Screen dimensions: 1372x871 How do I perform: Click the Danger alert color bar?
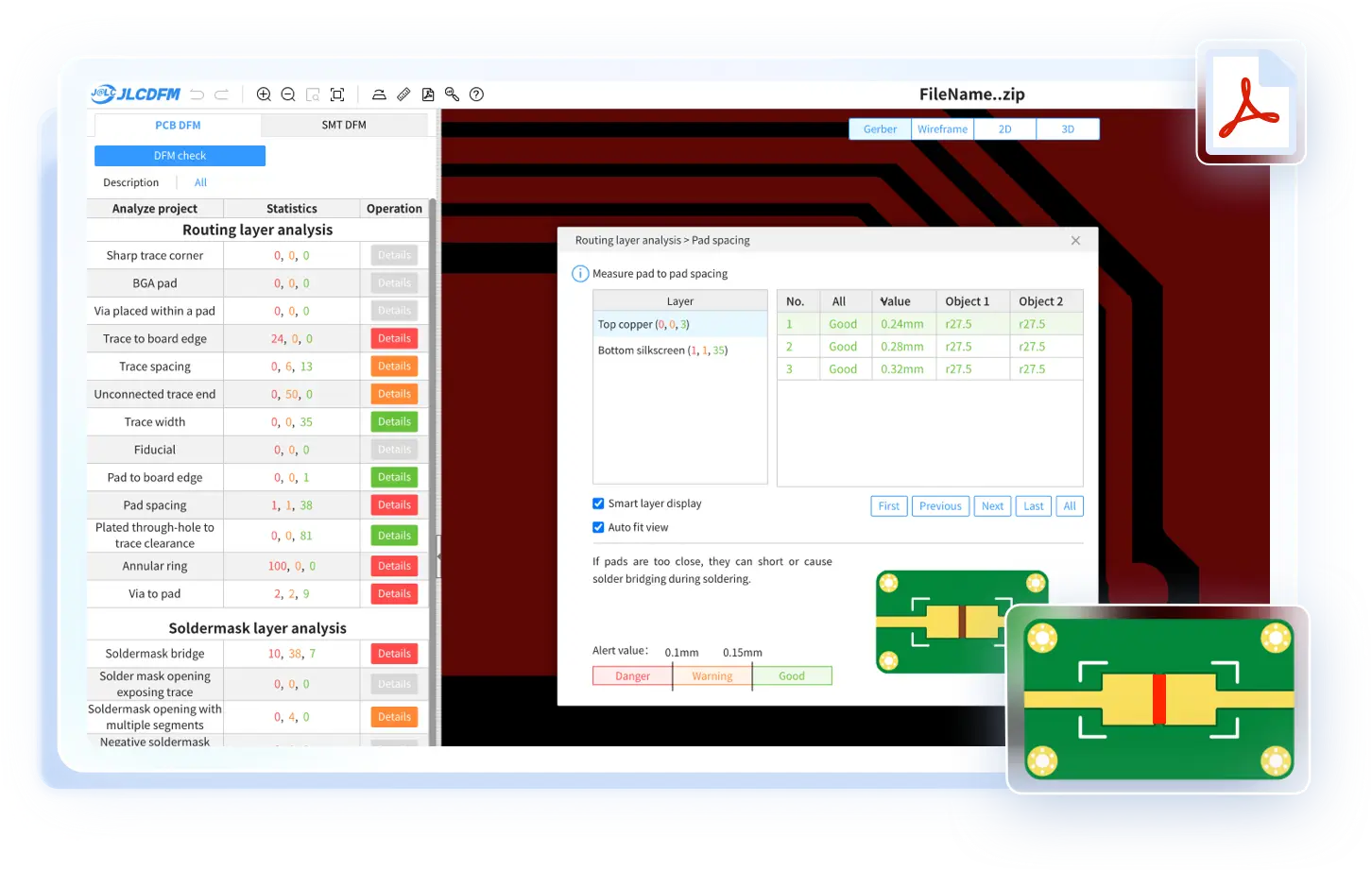pos(632,676)
